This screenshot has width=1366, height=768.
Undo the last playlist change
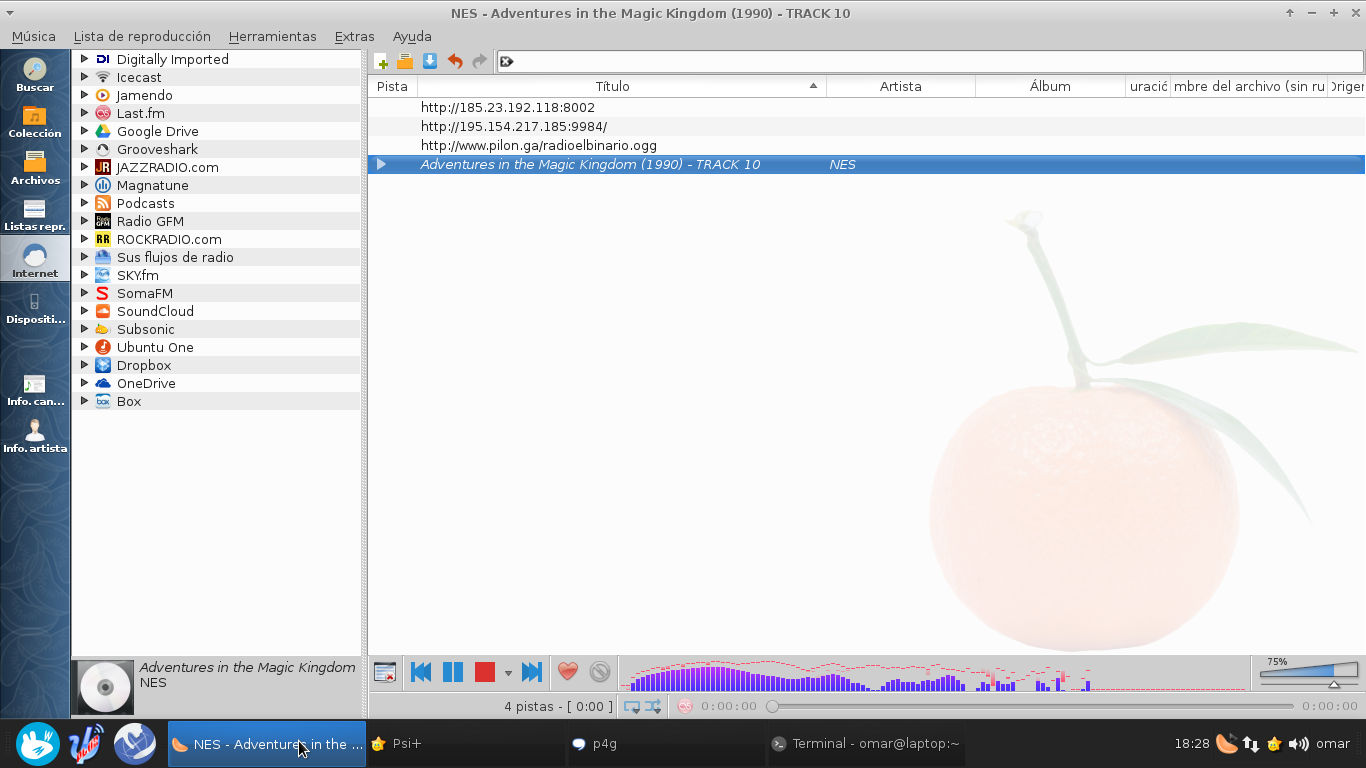(455, 61)
